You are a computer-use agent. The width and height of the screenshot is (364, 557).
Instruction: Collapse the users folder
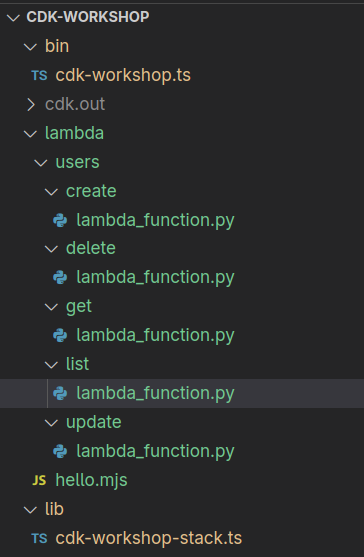pyautogui.click(x=41, y=163)
